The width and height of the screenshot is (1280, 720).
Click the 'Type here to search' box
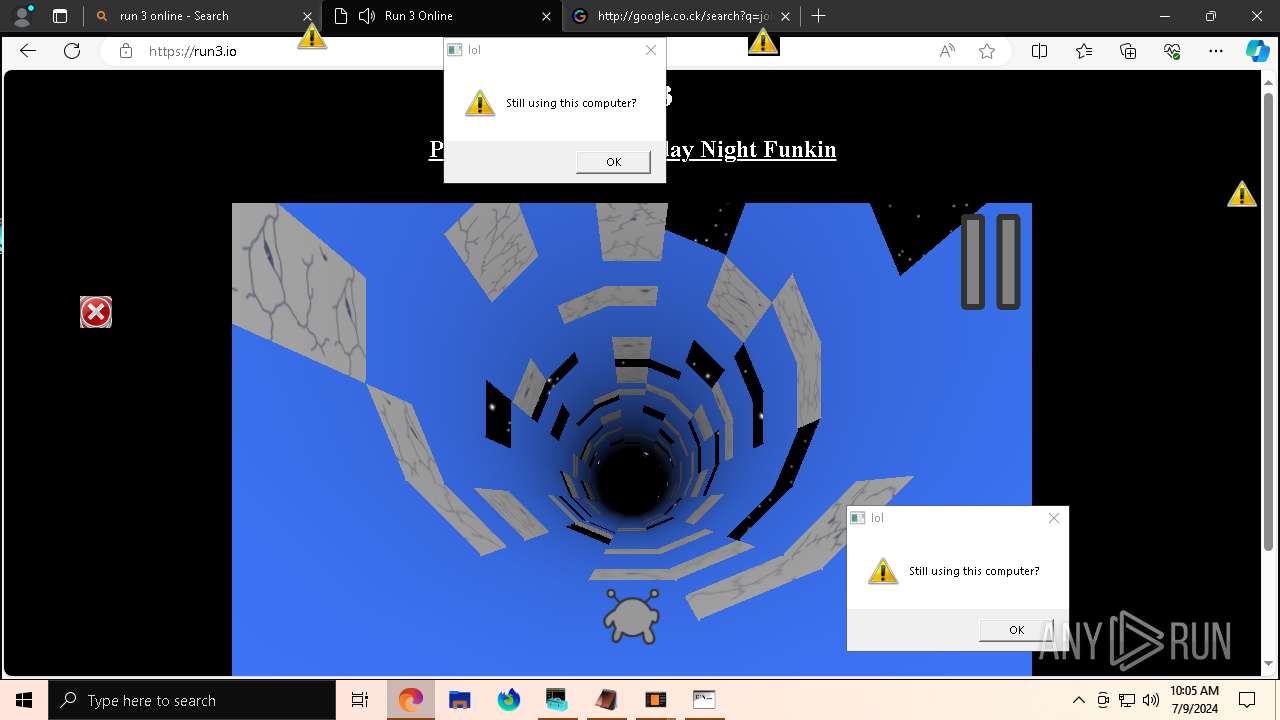tap(192, 700)
